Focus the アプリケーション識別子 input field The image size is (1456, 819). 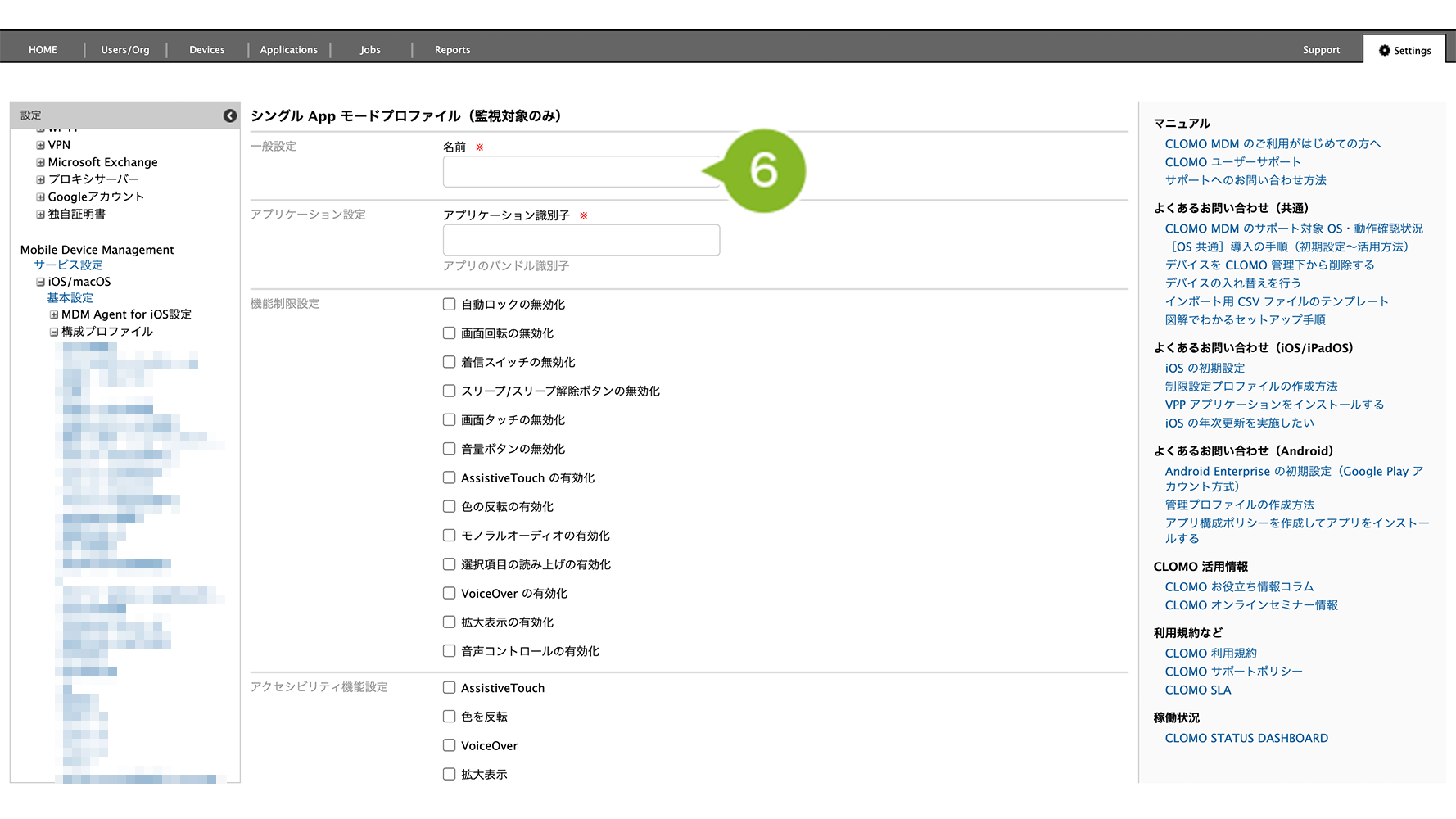click(581, 240)
